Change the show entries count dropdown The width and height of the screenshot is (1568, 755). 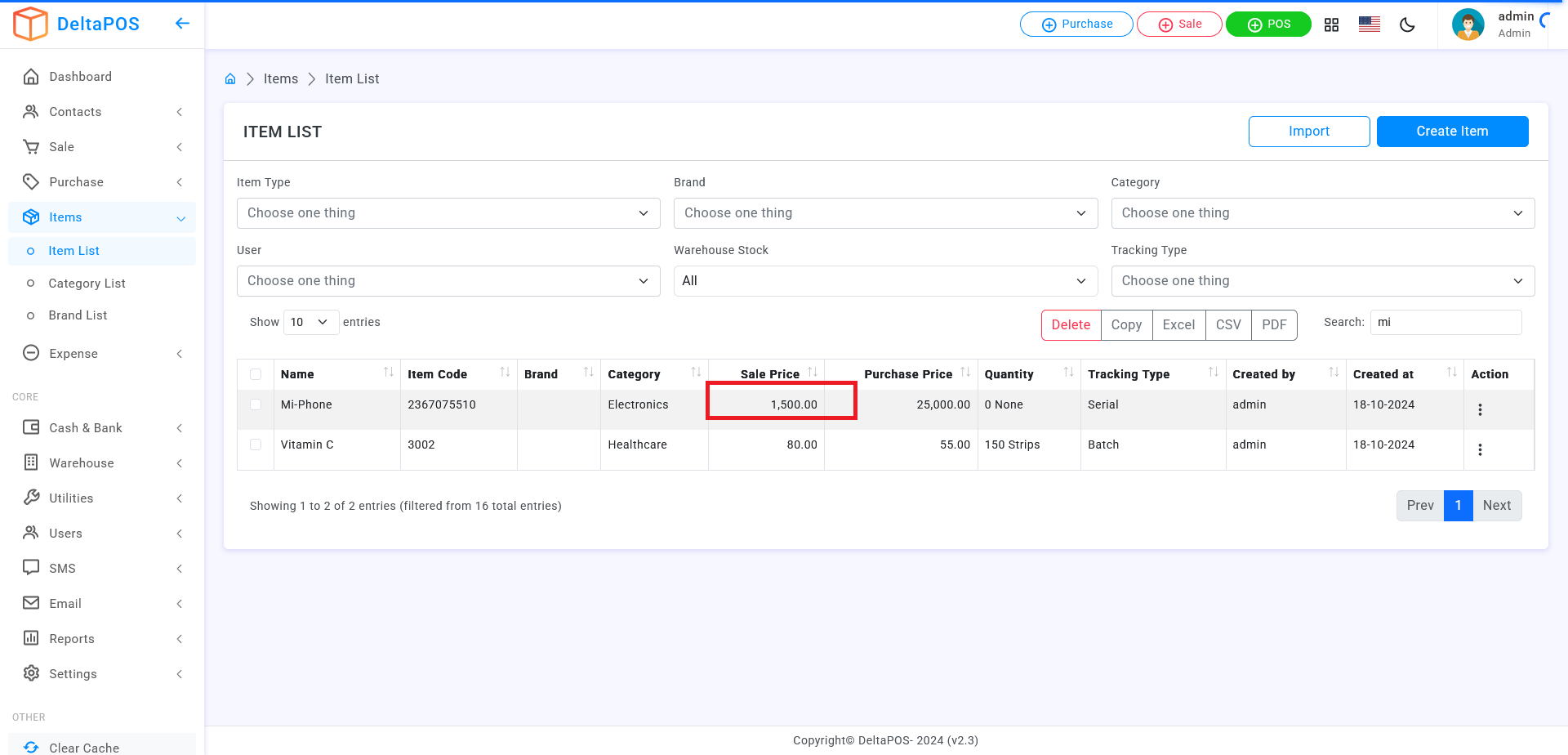(x=310, y=323)
